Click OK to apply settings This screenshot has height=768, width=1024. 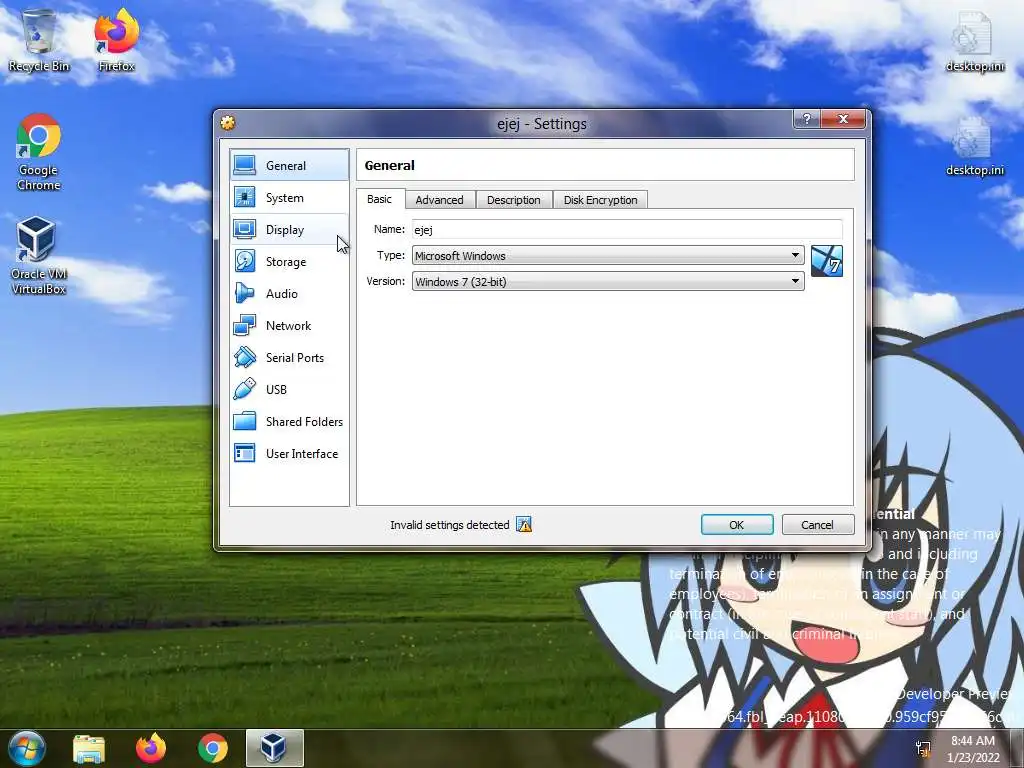pos(737,524)
